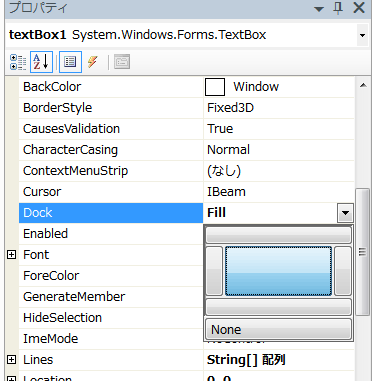Screen dimensions: 372x381
Task: Click the Window color value text
Action: (x=256, y=87)
